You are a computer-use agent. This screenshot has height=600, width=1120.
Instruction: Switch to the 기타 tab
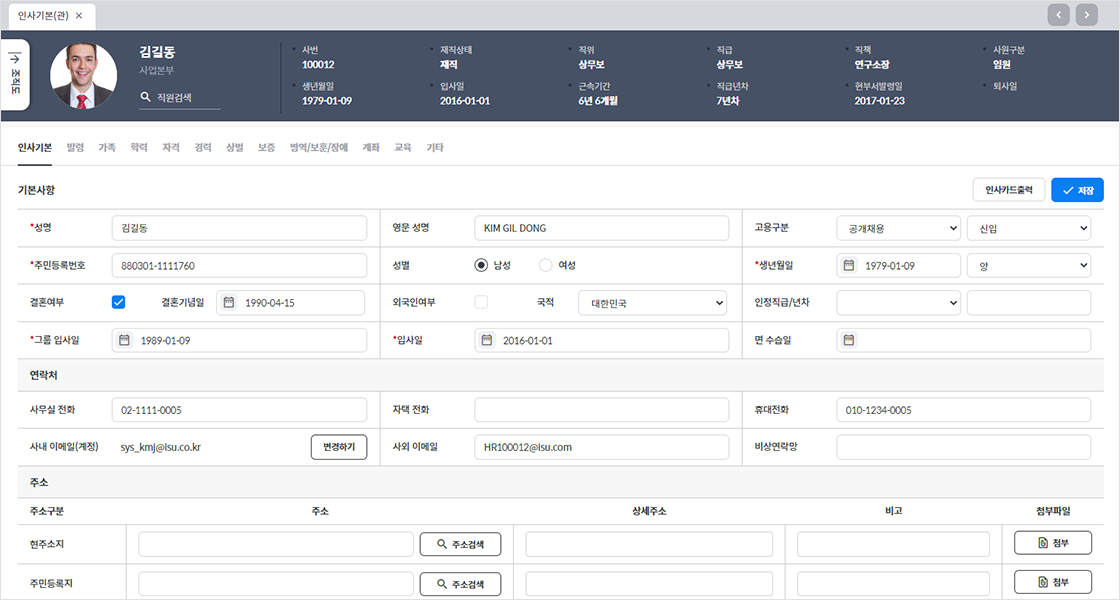pyautogui.click(x=435, y=148)
